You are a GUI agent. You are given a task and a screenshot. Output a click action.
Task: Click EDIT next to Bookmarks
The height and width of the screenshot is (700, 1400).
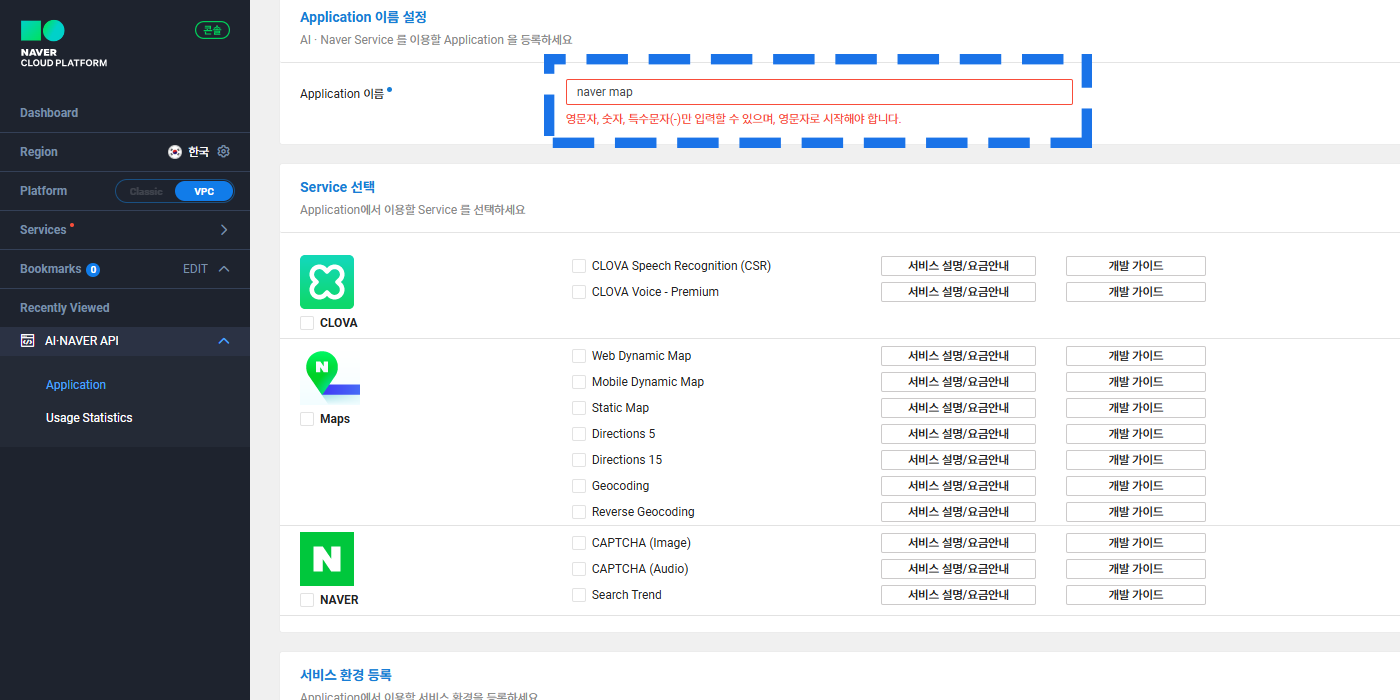click(195, 269)
